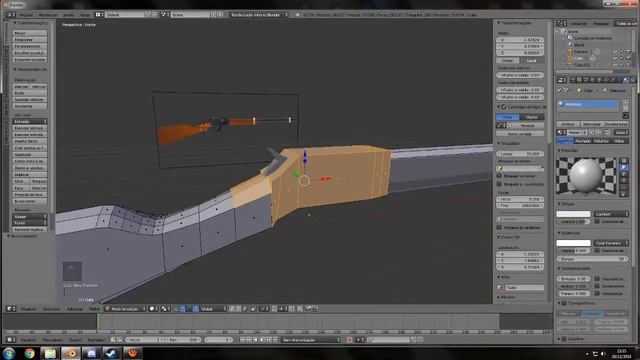This screenshot has width=640, height=360.
Task: Click the diffuse color swatch
Action: pos(573,214)
